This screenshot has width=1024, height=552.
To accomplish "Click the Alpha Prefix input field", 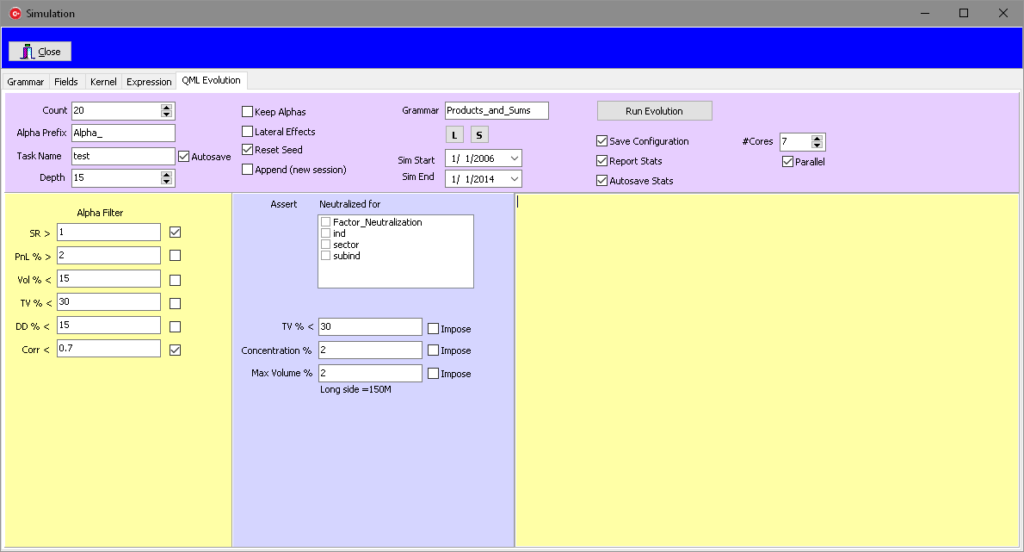I will point(123,133).
